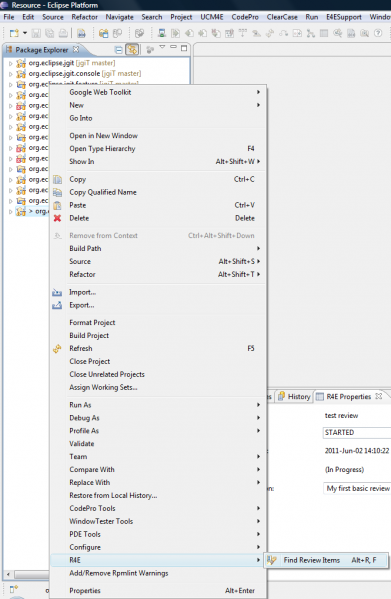Expand the Build Path submenu

158,249
